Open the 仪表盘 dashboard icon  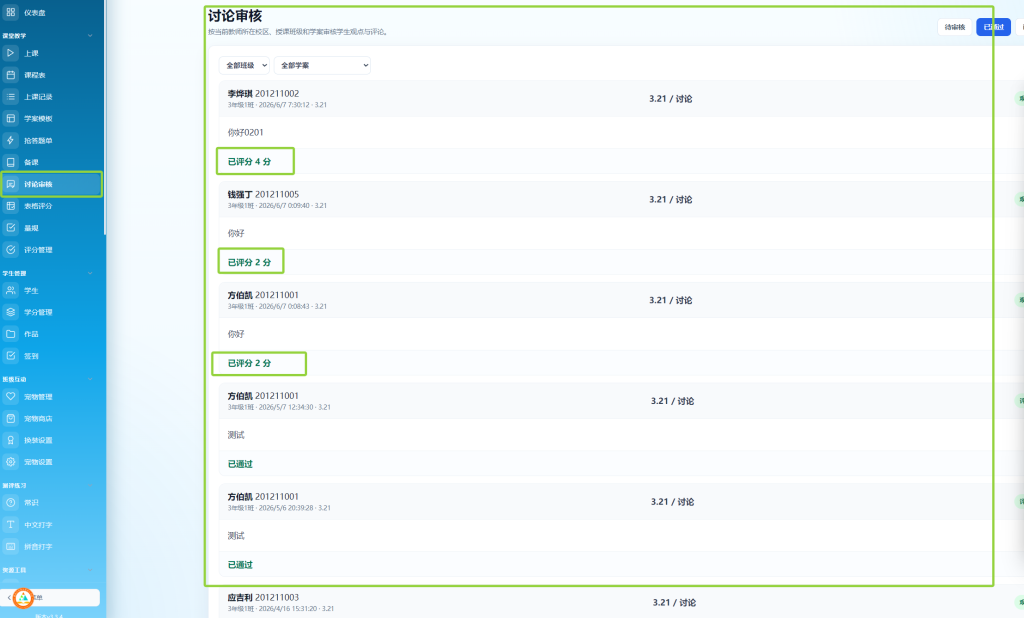click(10, 12)
